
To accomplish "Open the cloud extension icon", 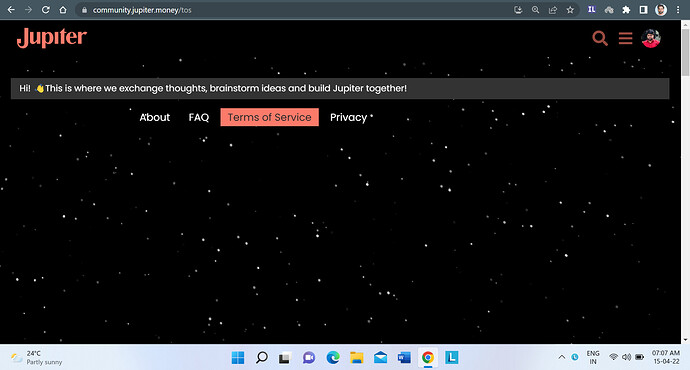I will (609, 10).
